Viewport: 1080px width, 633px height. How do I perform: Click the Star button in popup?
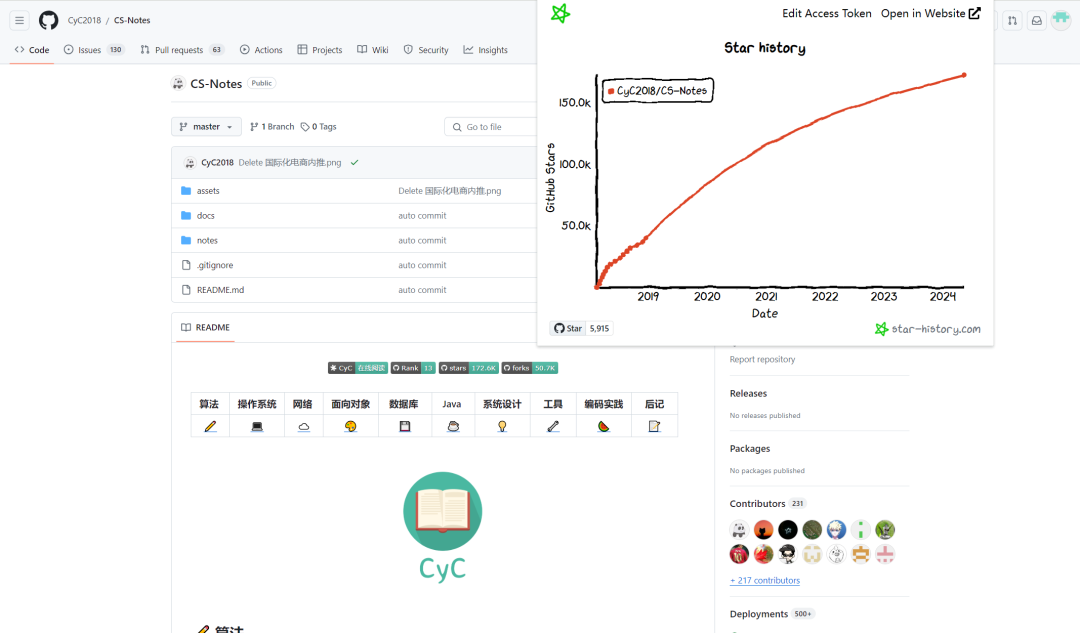click(568, 329)
